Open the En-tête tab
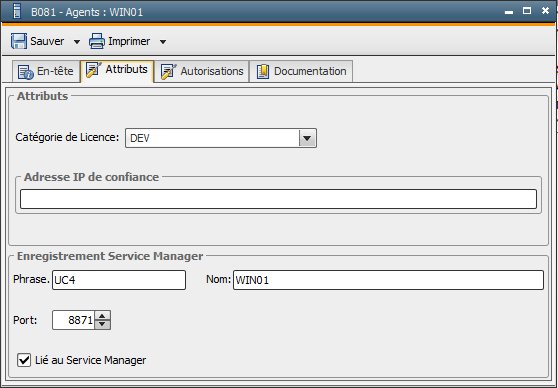Screen dimensions: 558x388 click(46, 72)
